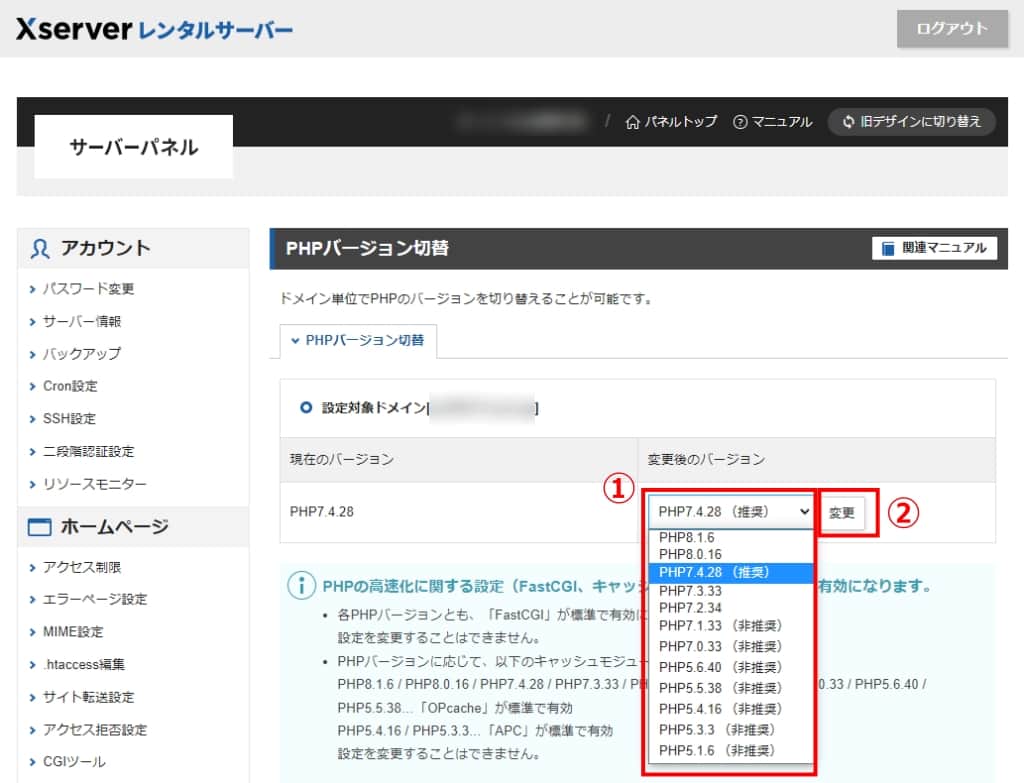Click the PHPバージョン切替 page heading
Image resolution: width=1024 pixels, height=783 pixels.
367,249
